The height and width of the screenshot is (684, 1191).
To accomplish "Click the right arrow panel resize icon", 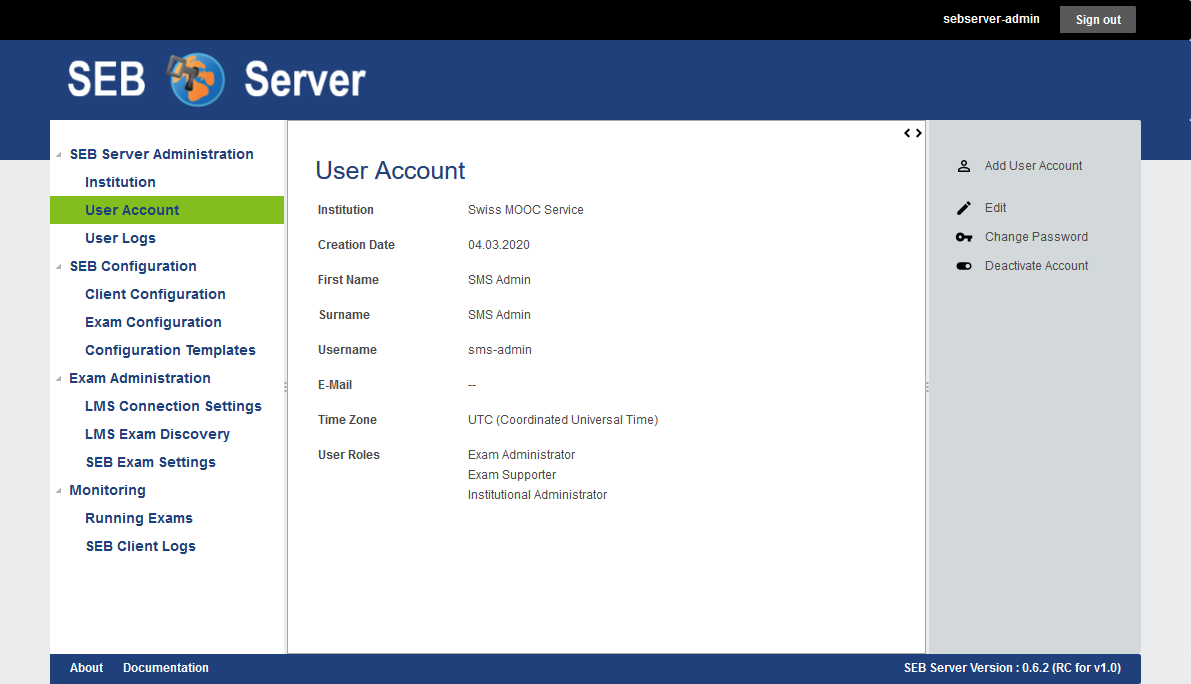I will (919, 133).
